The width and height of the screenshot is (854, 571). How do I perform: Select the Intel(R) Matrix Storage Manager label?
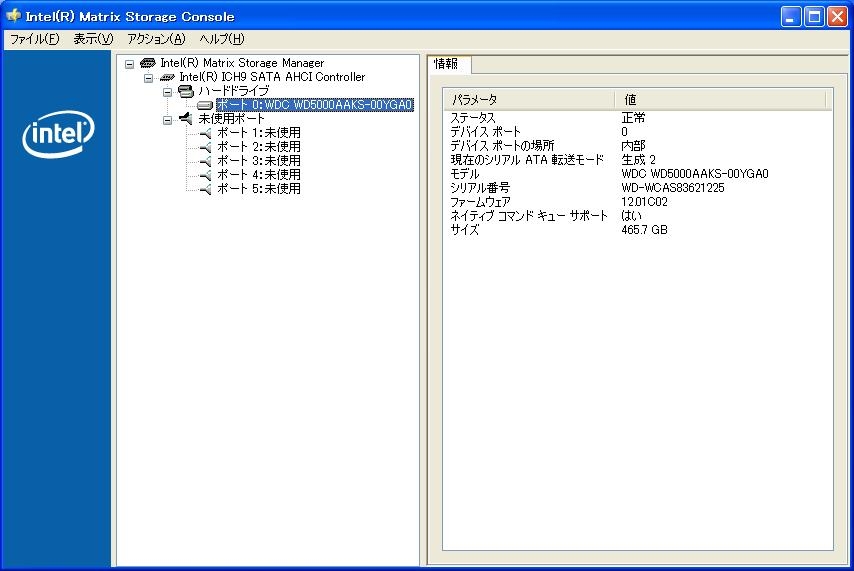click(x=242, y=63)
